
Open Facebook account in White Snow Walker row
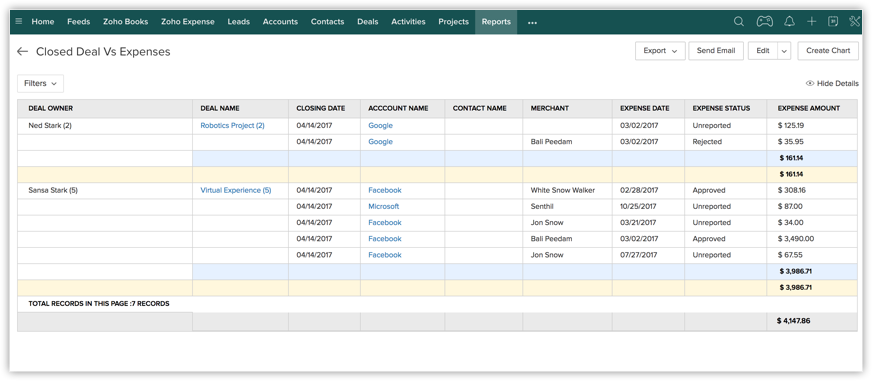click(385, 190)
